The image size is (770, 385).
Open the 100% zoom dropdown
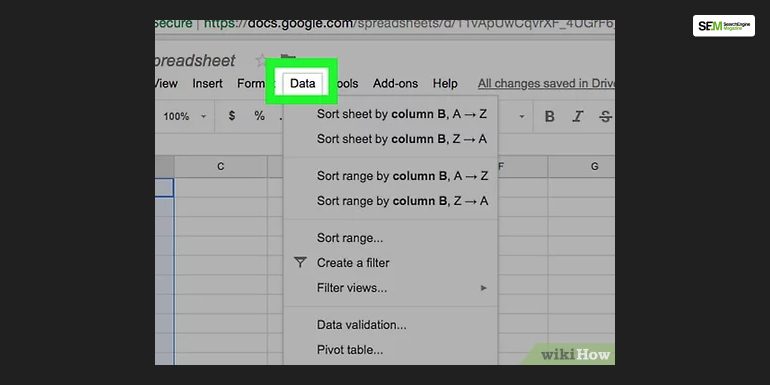tap(185, 116)
